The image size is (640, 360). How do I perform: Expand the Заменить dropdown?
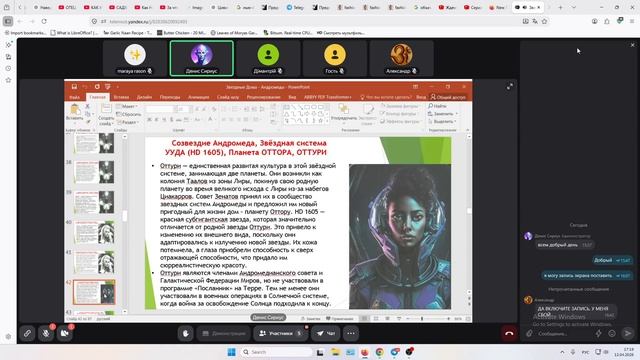coord(443,114)
